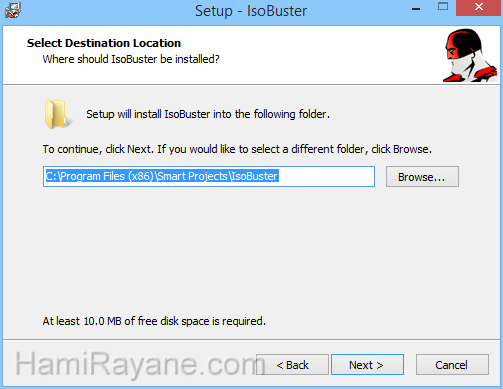This screenshot has height=389, width=503.
Task: Click the IsoBuster mascot logo
Action: tap(470, 55)
